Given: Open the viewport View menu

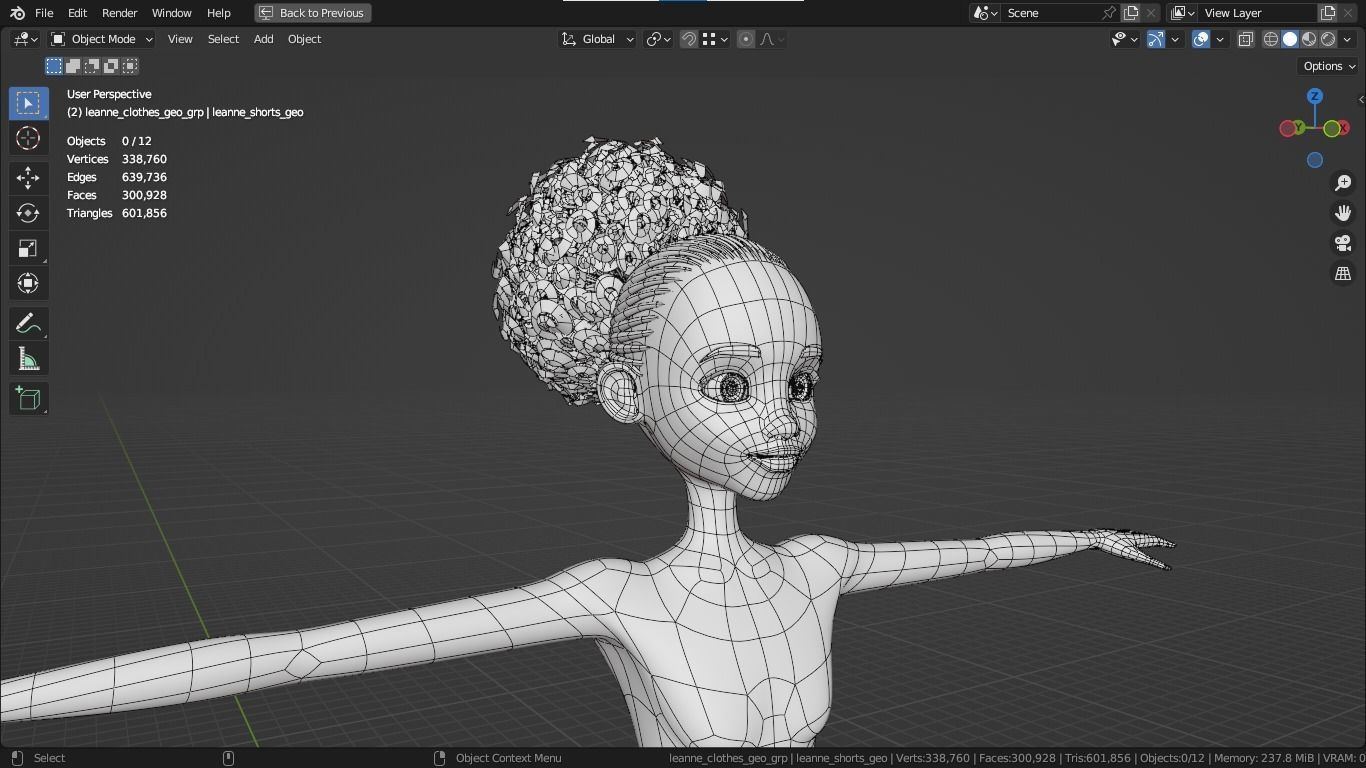Looking at the screenshot, I should tap(180, 39).
